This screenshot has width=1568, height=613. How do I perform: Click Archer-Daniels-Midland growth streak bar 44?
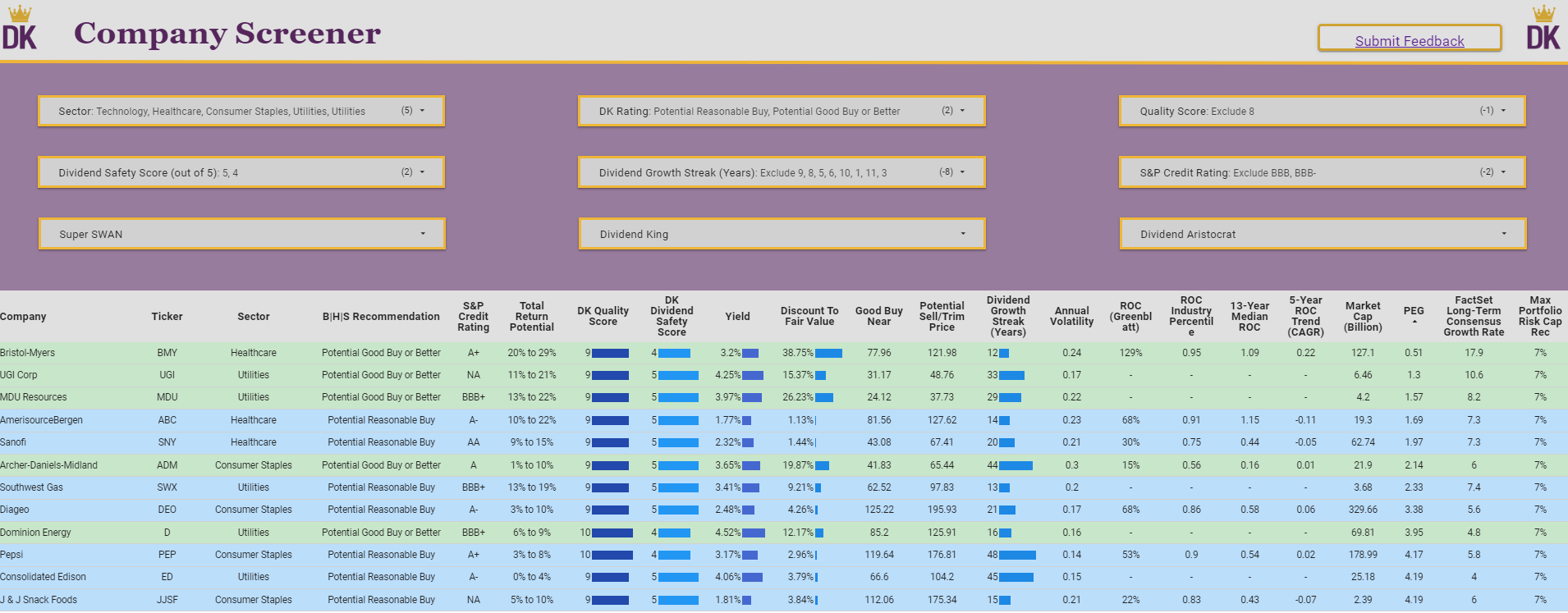(1016, 465)
